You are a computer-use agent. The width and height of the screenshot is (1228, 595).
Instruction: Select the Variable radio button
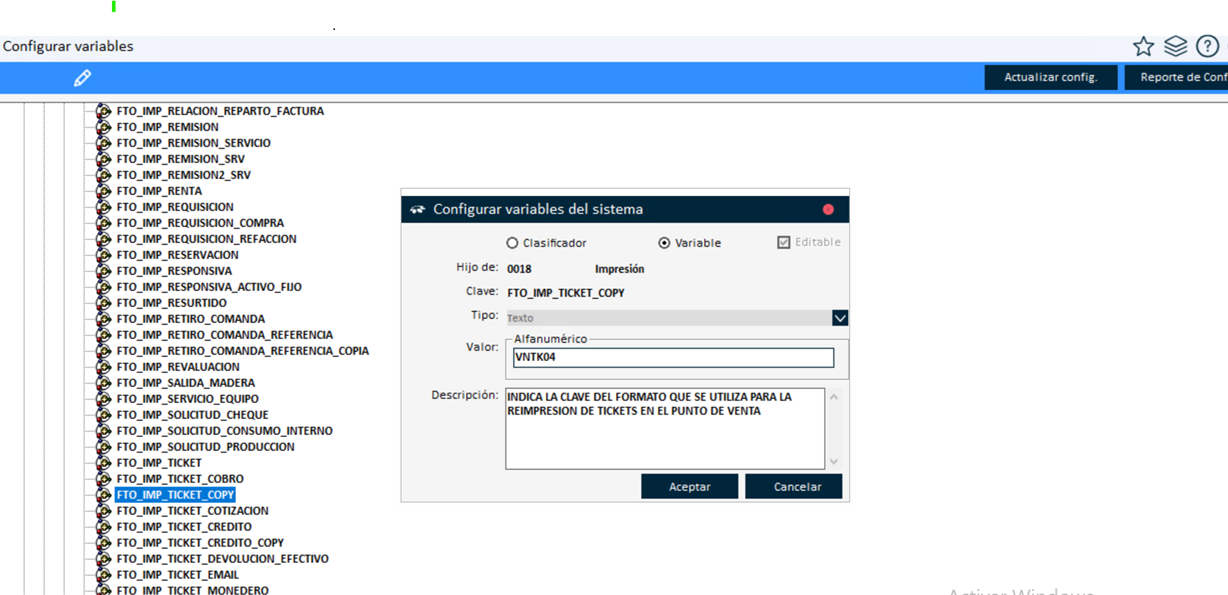click(x=664, y=243)
